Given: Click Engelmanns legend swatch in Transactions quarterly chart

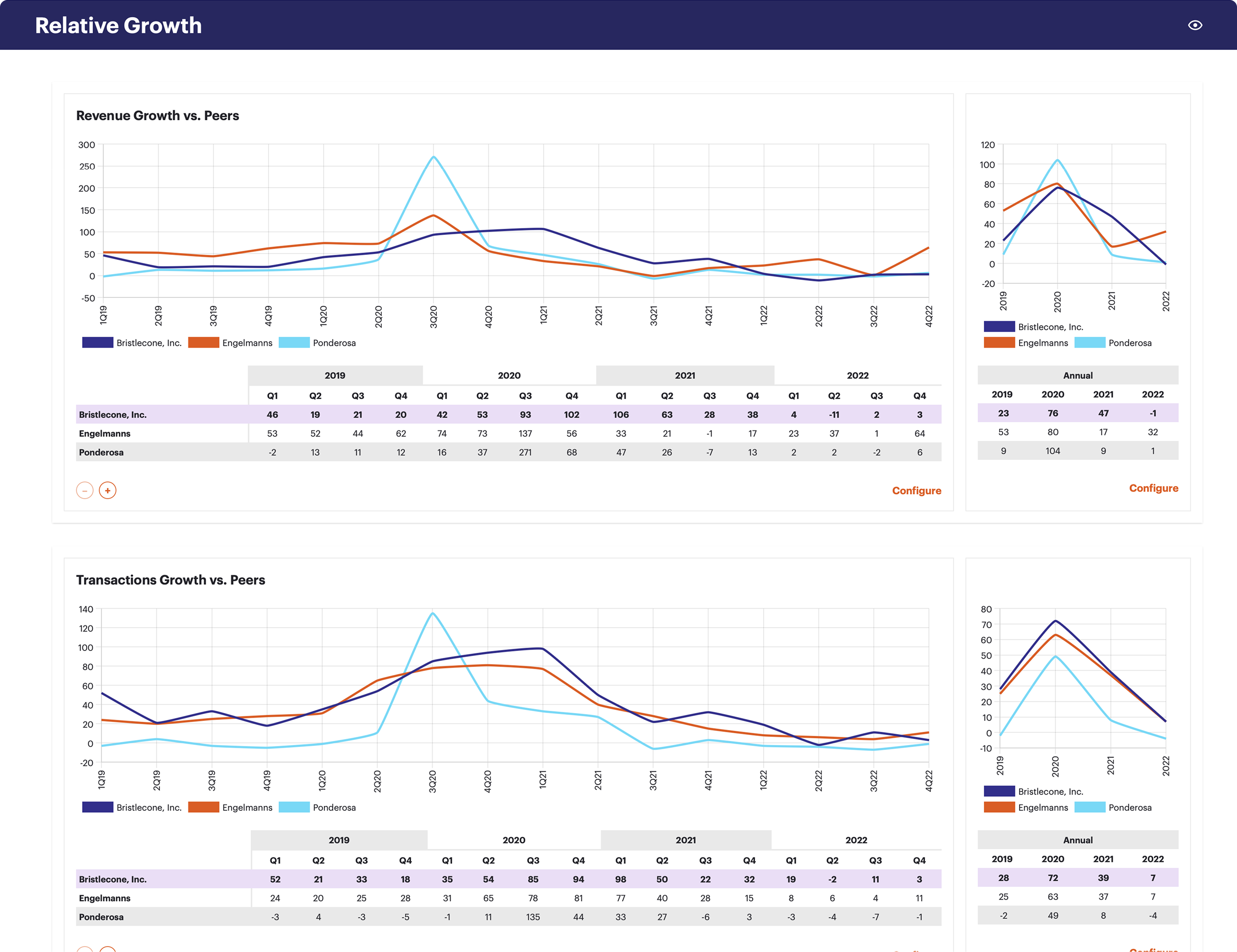Looking at the screenshot, I should pyautogui.click(x=203, y=807).
